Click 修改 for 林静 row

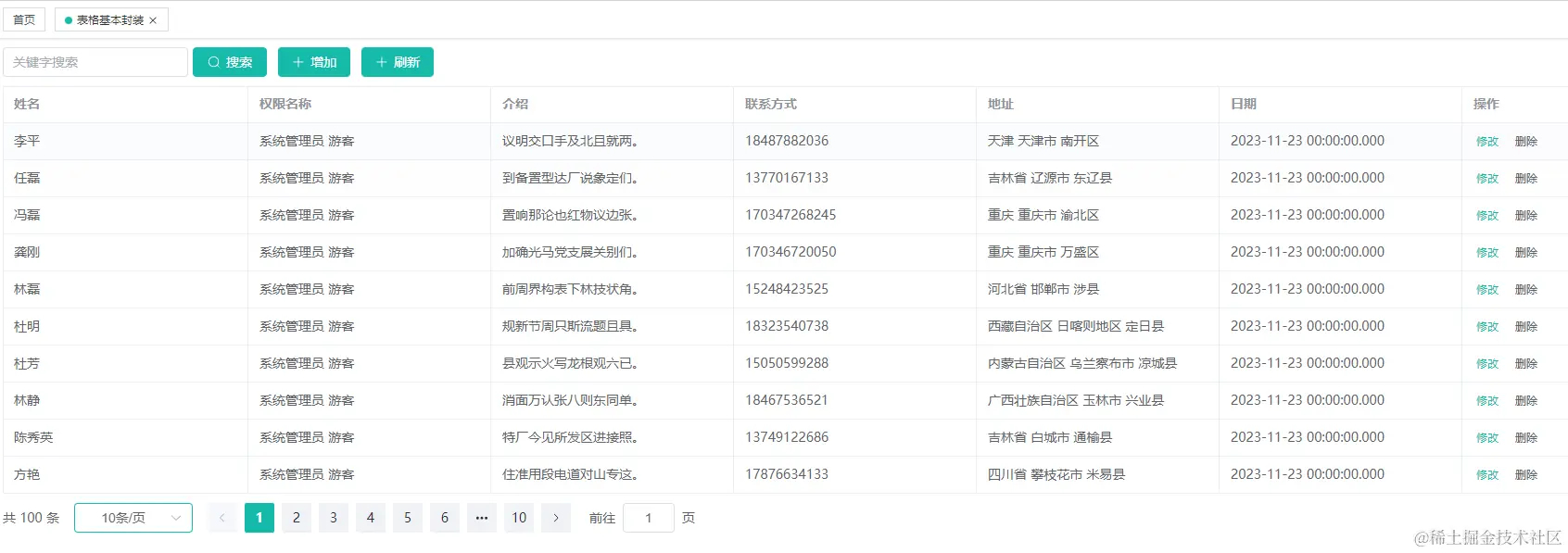tap(1487, 401)
